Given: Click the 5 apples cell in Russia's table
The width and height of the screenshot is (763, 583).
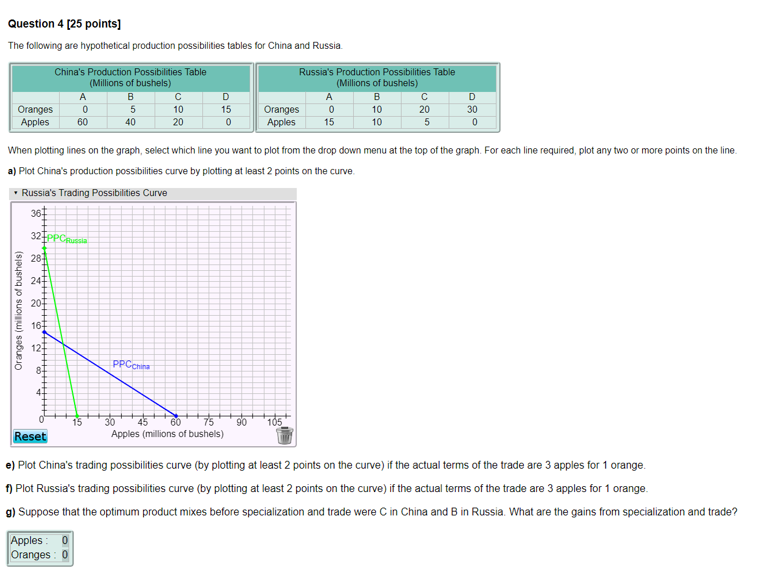Looking at the screenshot, I should pos(427,122).
